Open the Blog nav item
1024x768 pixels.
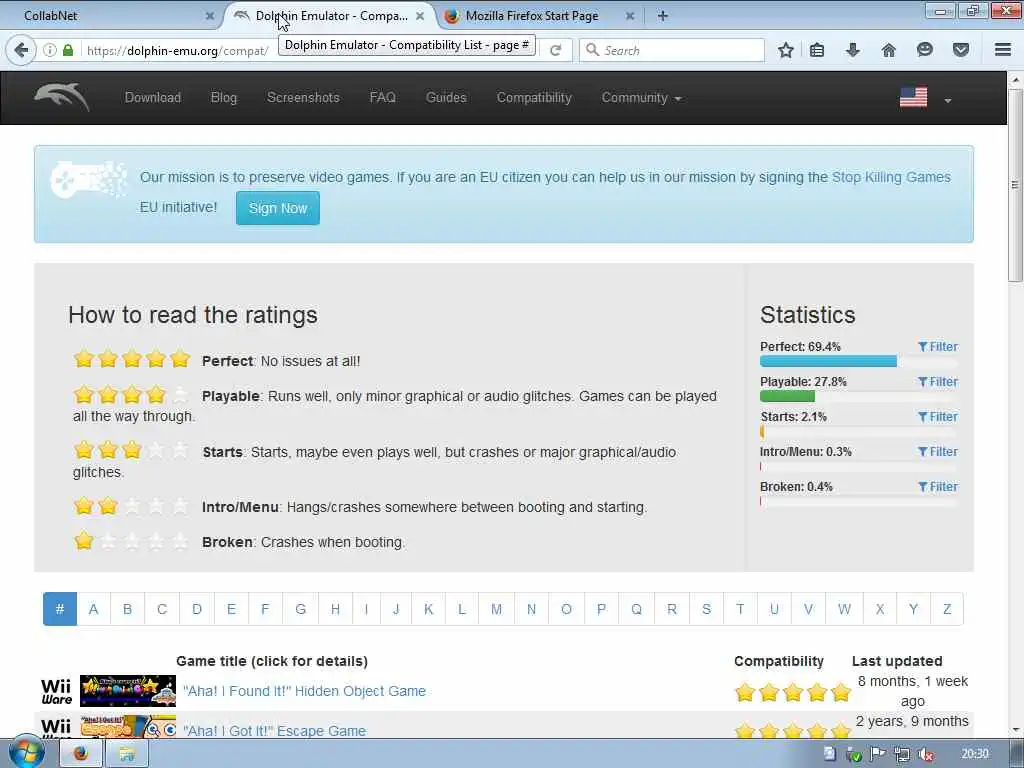(x=223, y=97)
